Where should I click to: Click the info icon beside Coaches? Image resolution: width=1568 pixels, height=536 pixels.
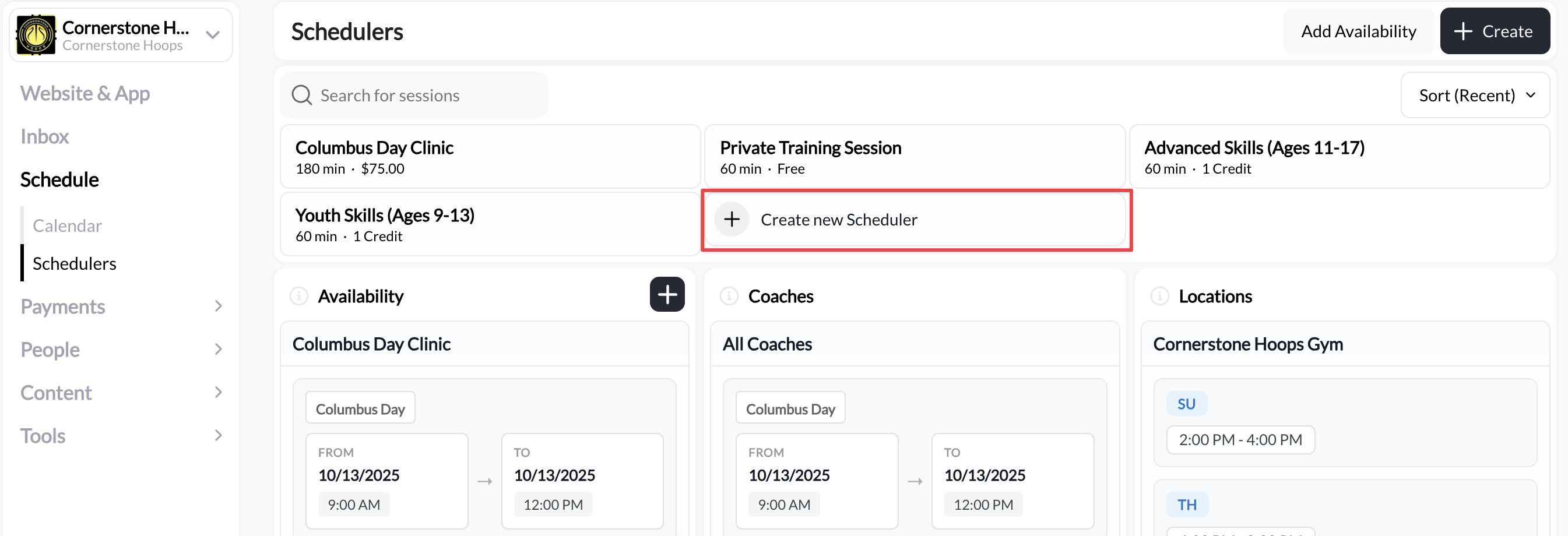point(729,296)
